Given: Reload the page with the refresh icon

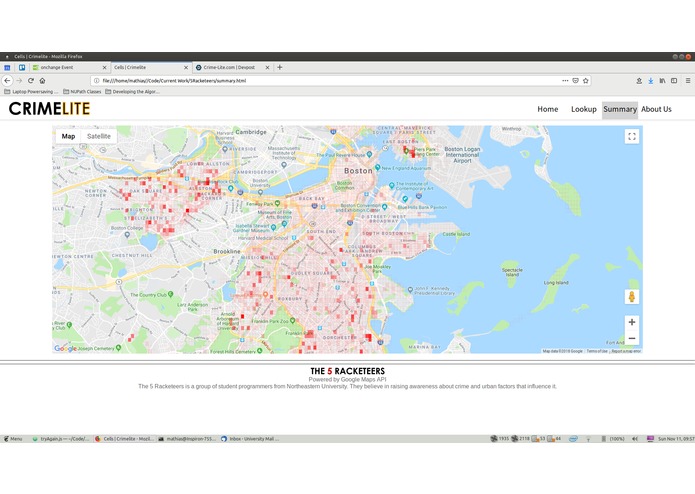Looking at the screenshot, I should coord(31,81).
